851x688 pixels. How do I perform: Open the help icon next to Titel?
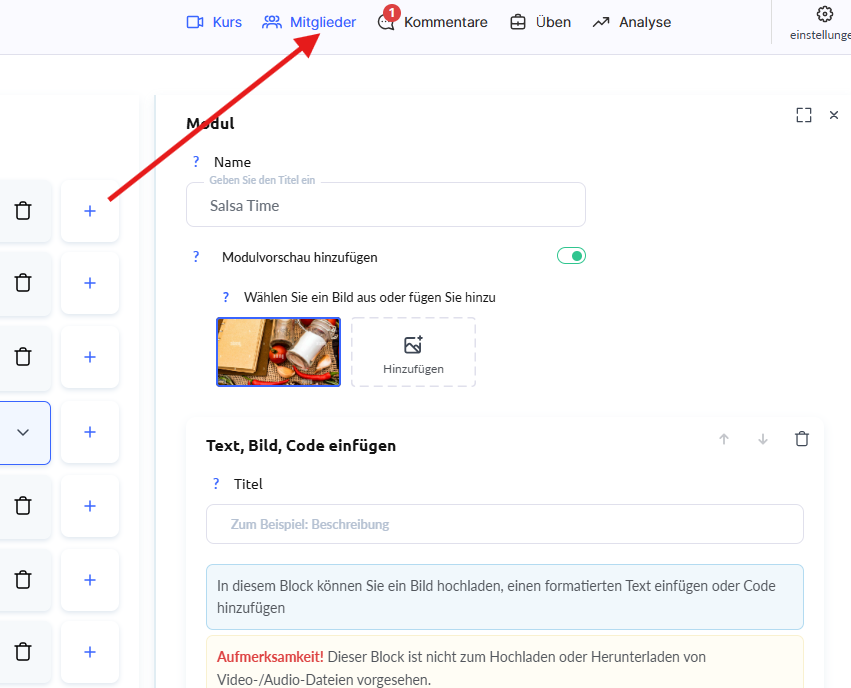pos(216,484)
